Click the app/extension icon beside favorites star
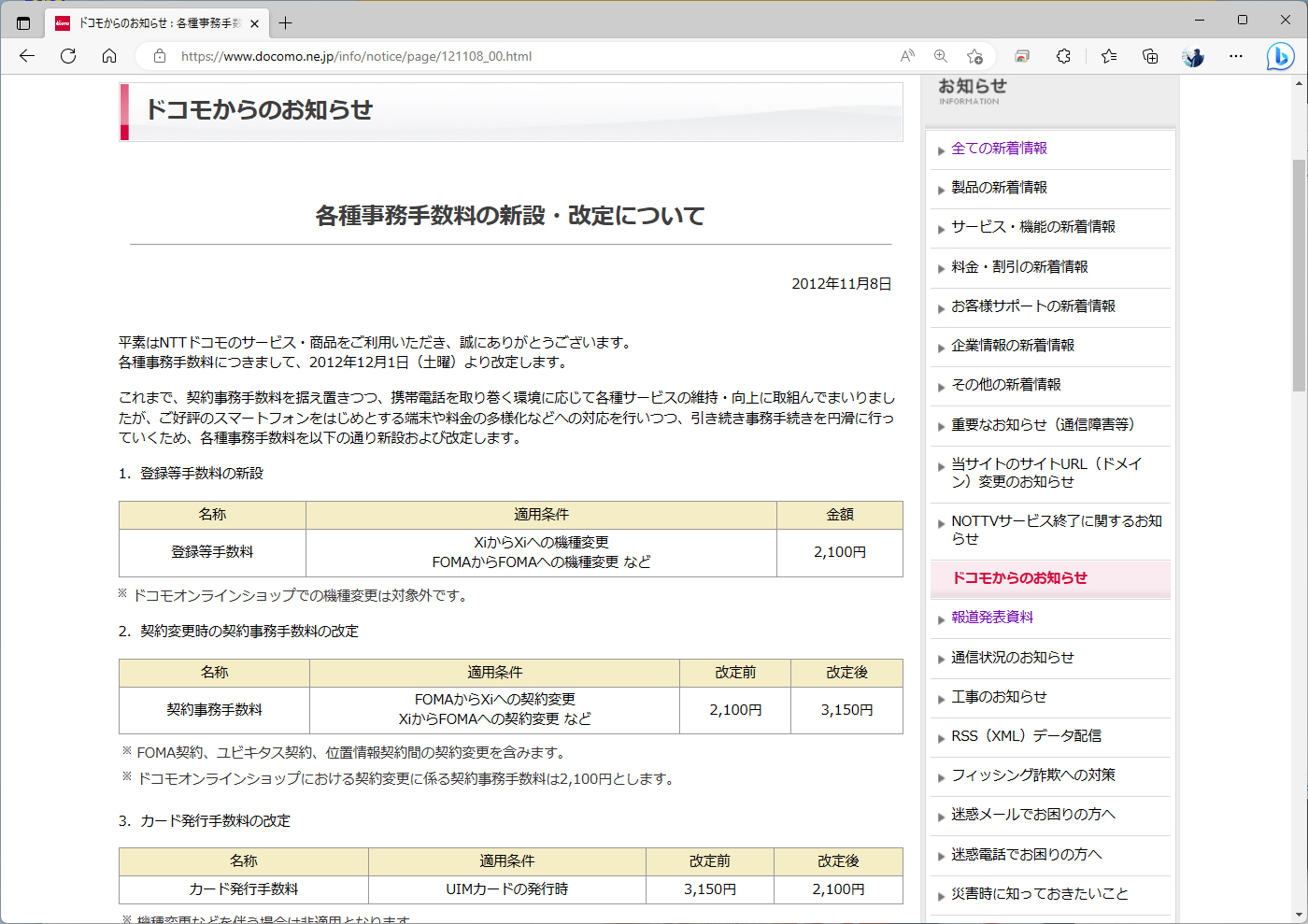 pyautogui.click(x=1022, y=56)
